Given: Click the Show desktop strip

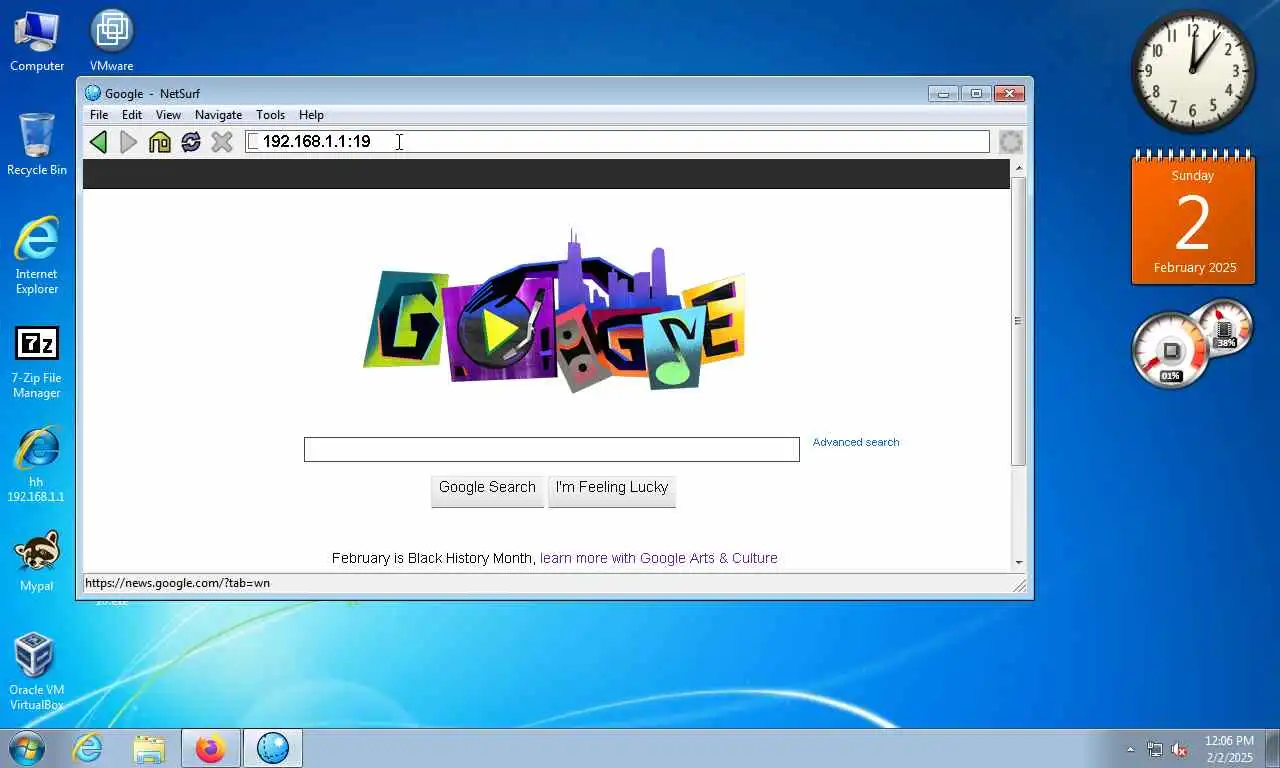Looking at the screenshot, I should point(1273,748).
